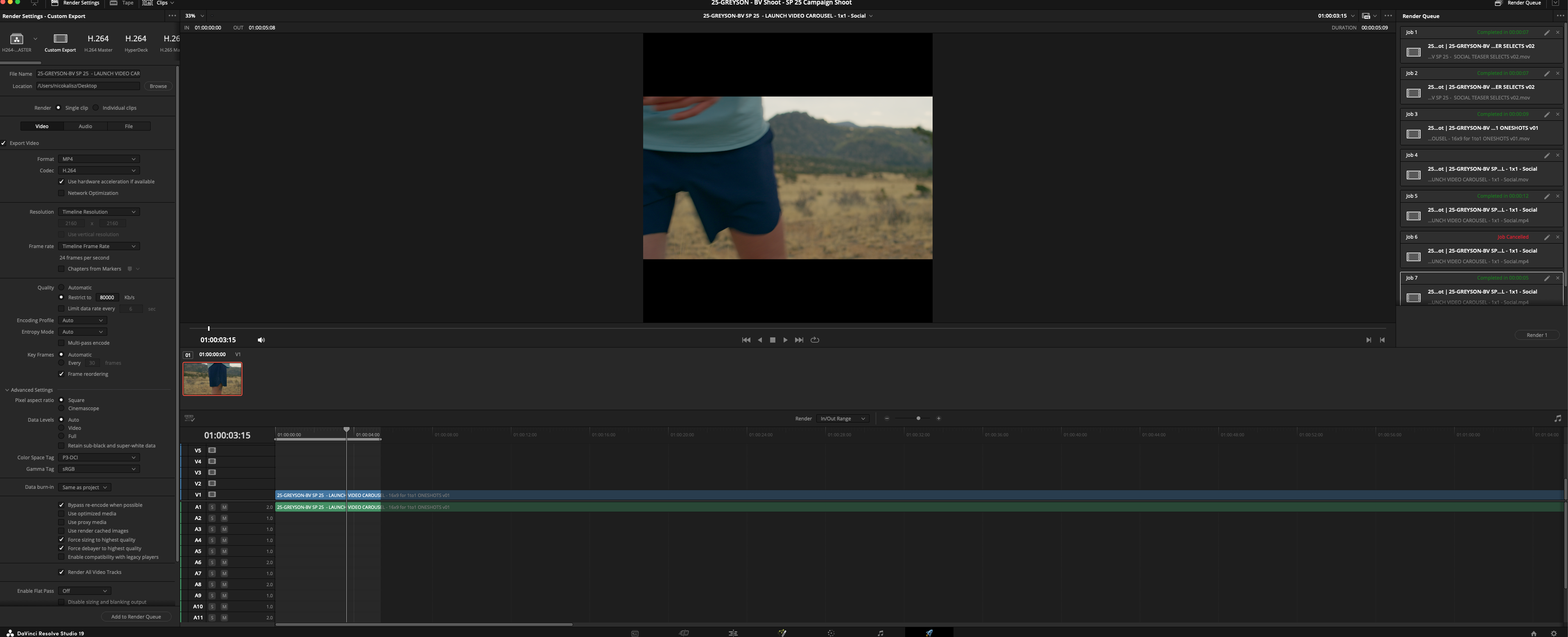Open Project Settings gear icon
This screenshot has width=1568, height=637.
click(x=1553, y=633)
